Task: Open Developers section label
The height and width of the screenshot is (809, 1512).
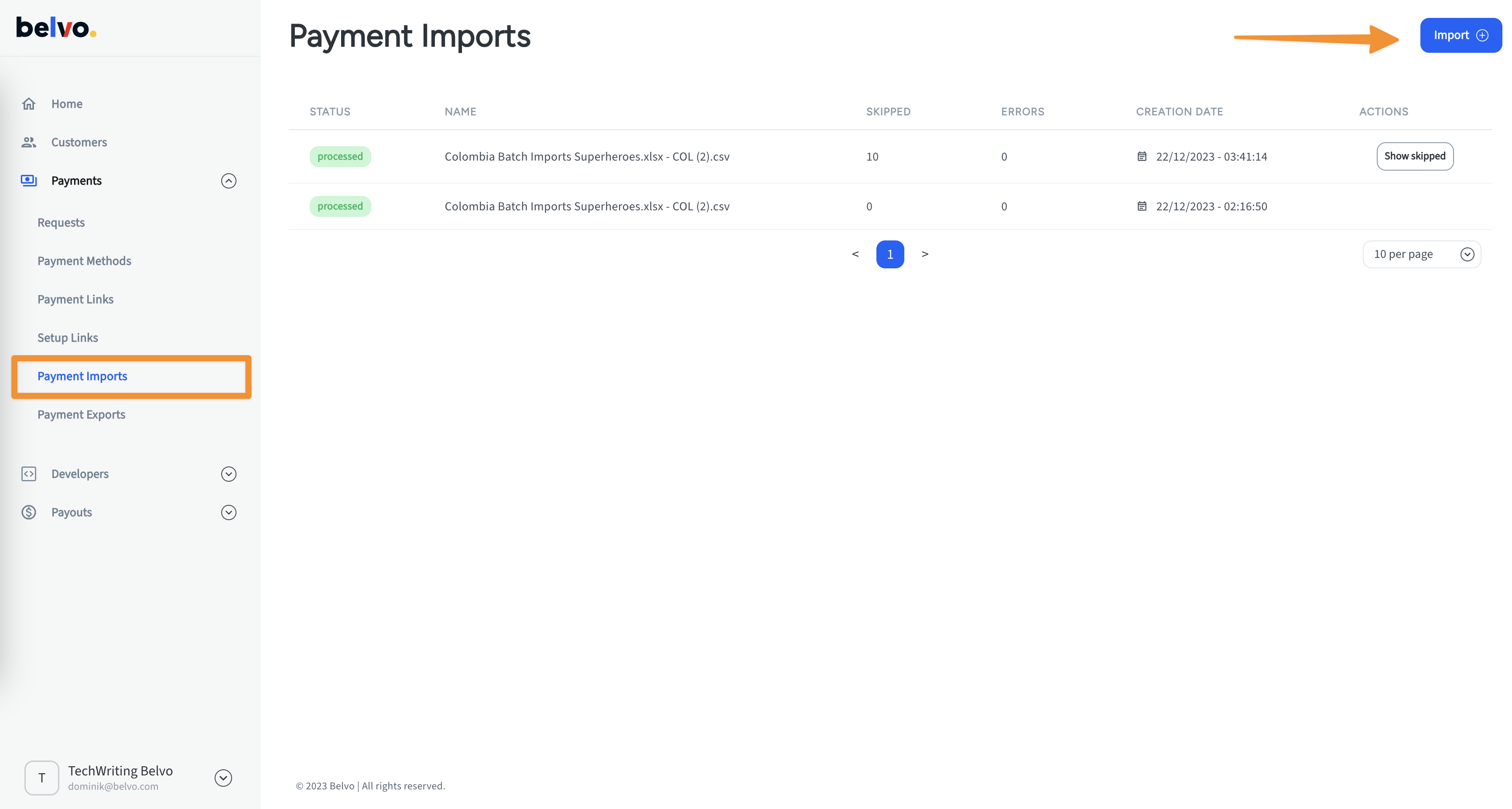Action: 80,474
